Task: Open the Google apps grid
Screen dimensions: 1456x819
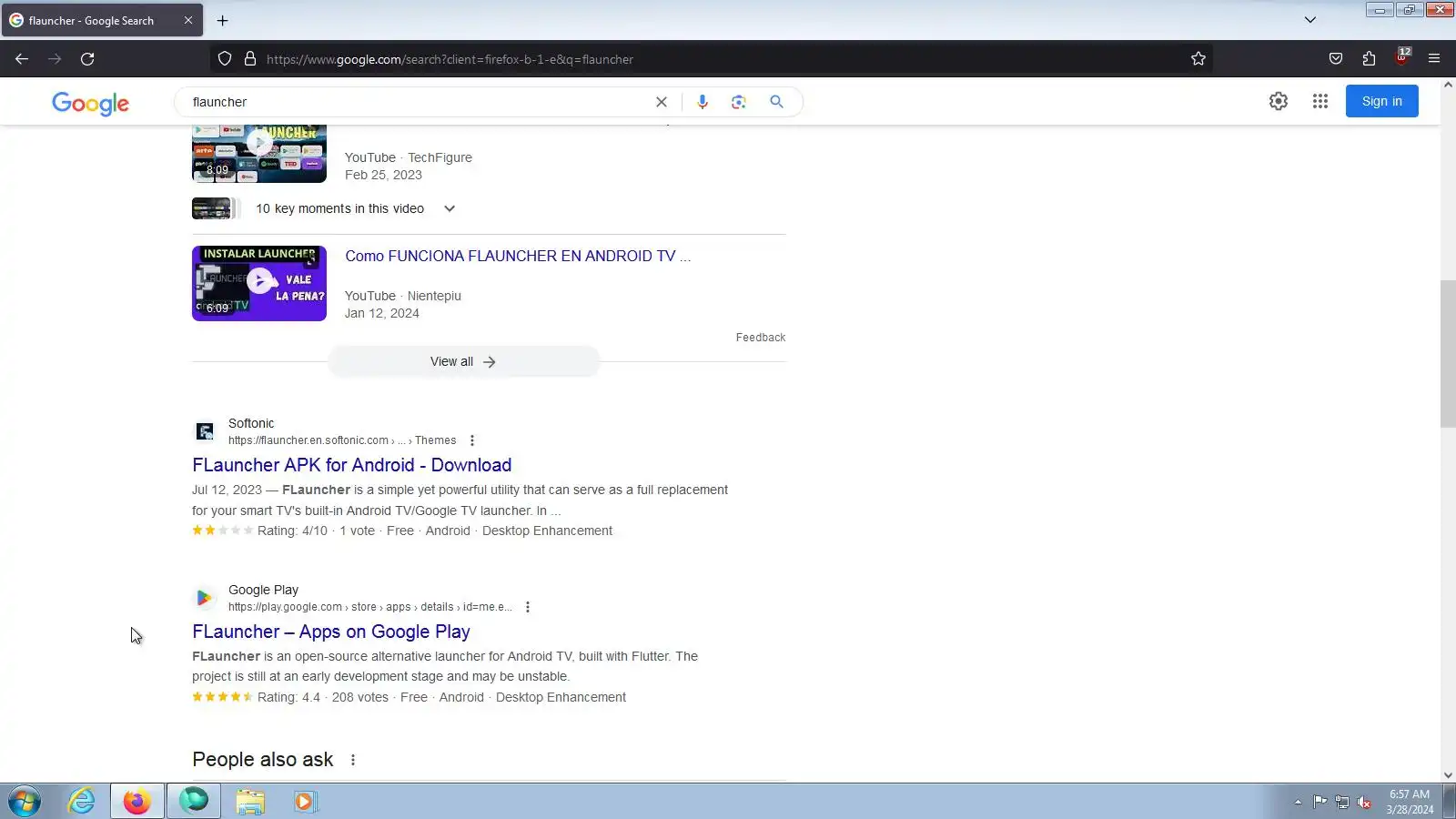Action: pos(1320,102)
